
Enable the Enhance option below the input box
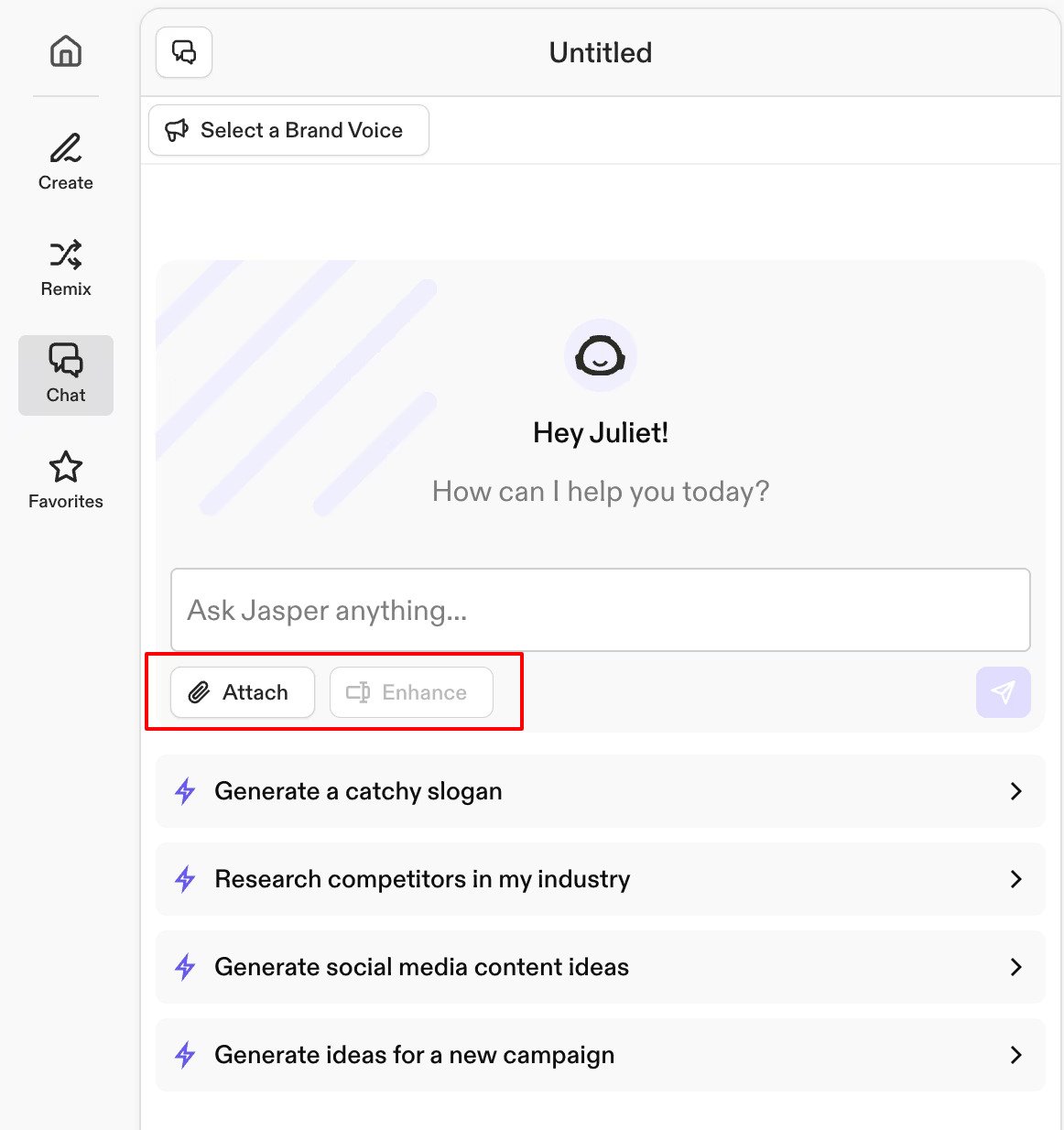coord(410,692)
